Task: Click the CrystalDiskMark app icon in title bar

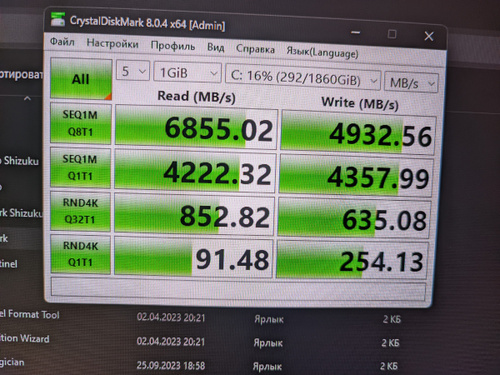Action: [x=58, y=19]
